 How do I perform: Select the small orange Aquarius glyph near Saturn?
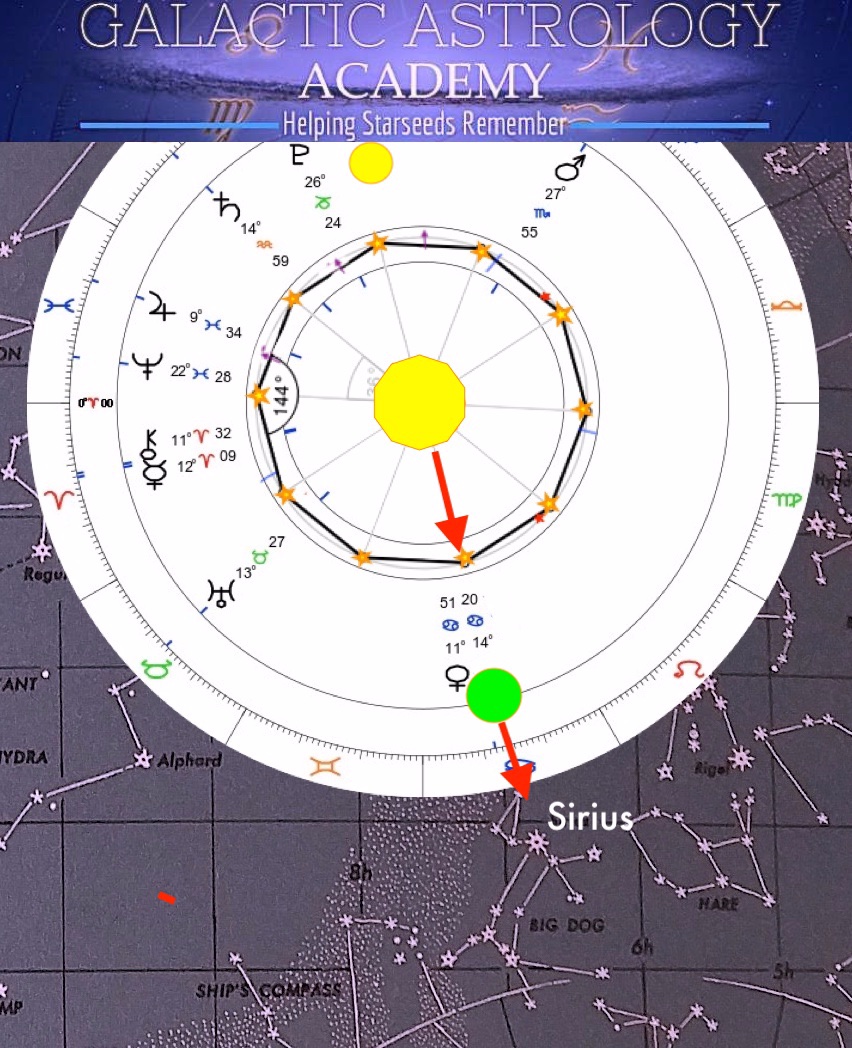[x=264, y=245]
